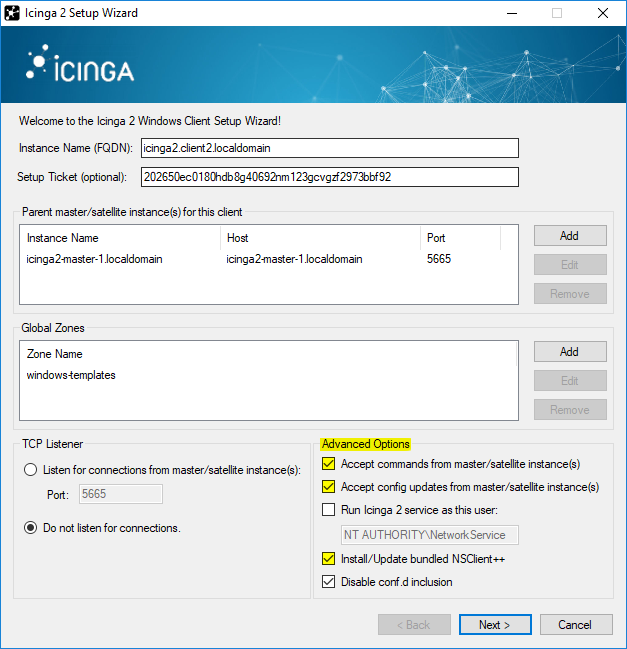Viewport: 627px width, 649px height.
Task: Click Edit in Global Zones section
Action: click(570, 380)
